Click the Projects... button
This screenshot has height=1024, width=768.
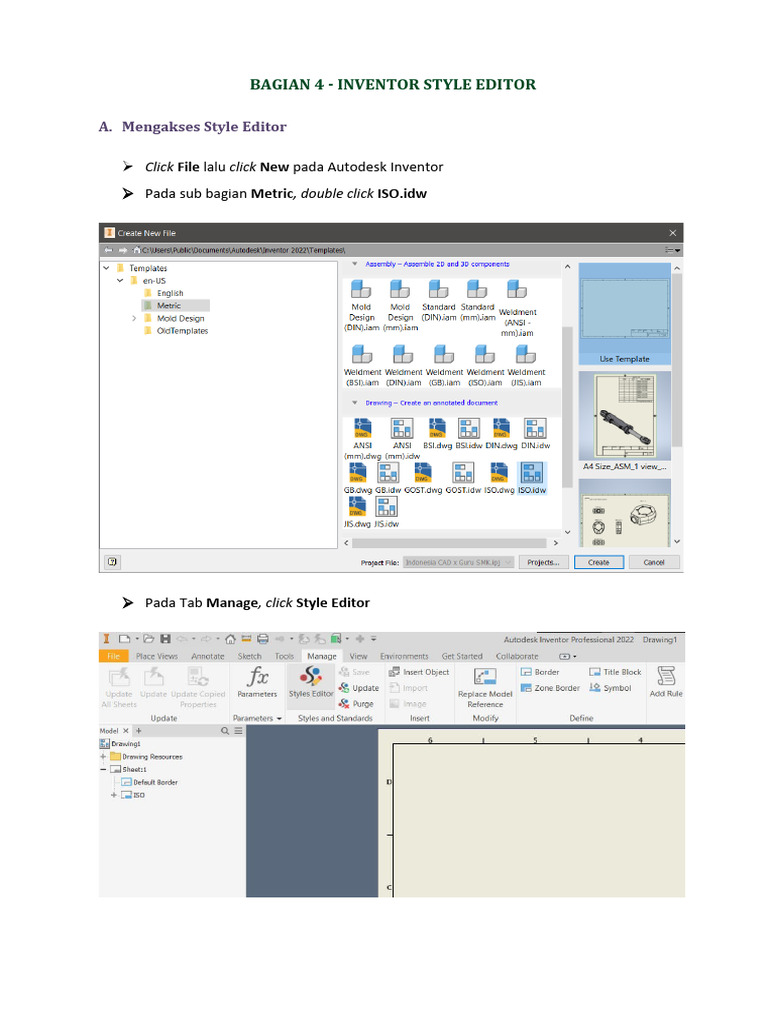point(543,562)
